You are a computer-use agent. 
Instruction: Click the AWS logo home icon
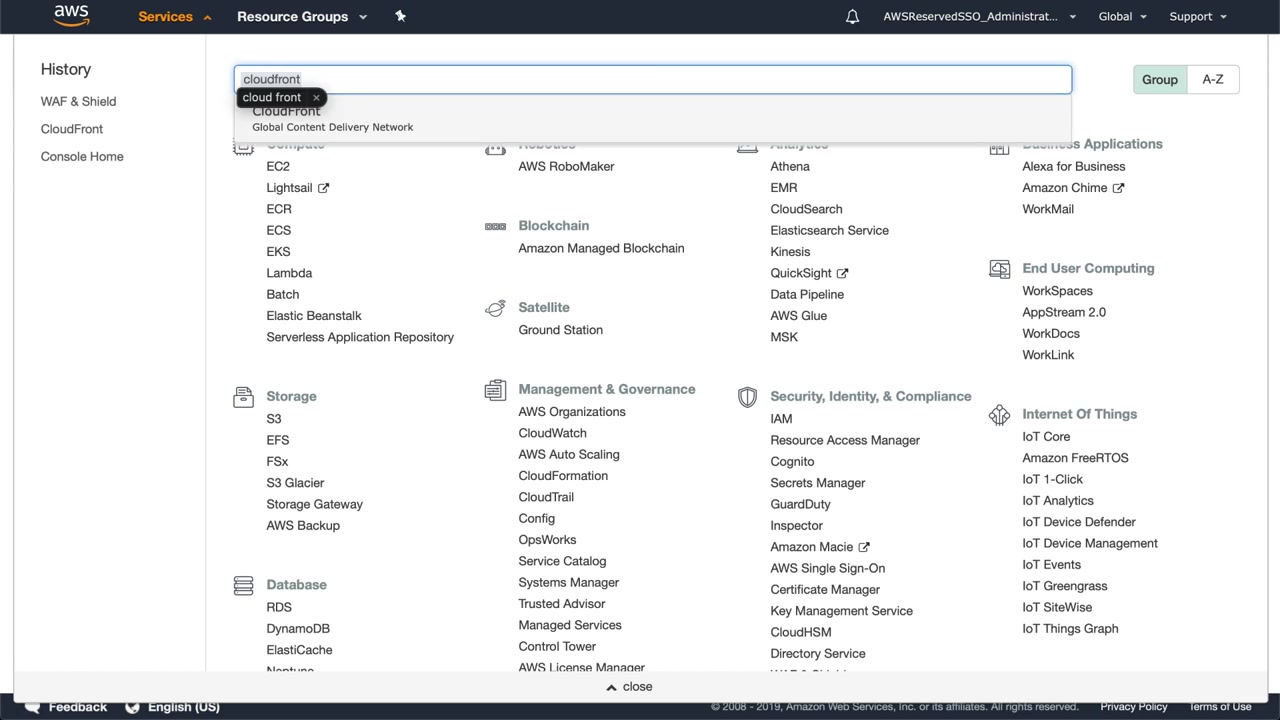(x=71, y=15)
